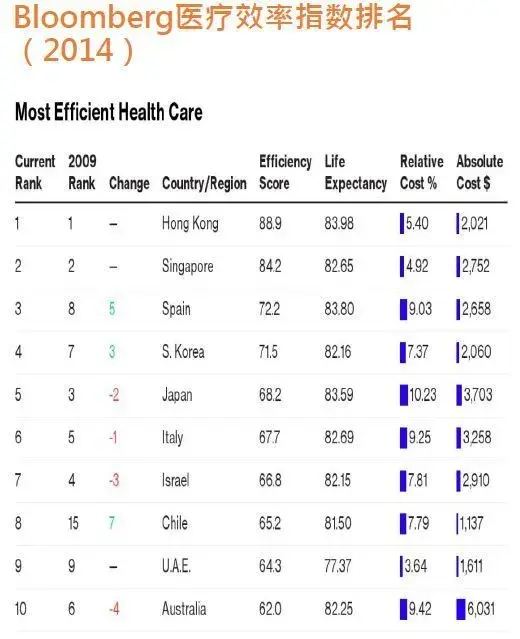Select Chile's efficiency score 65.2
The width and height of the screenshot is (520, 639).
[x=270, y=523]
